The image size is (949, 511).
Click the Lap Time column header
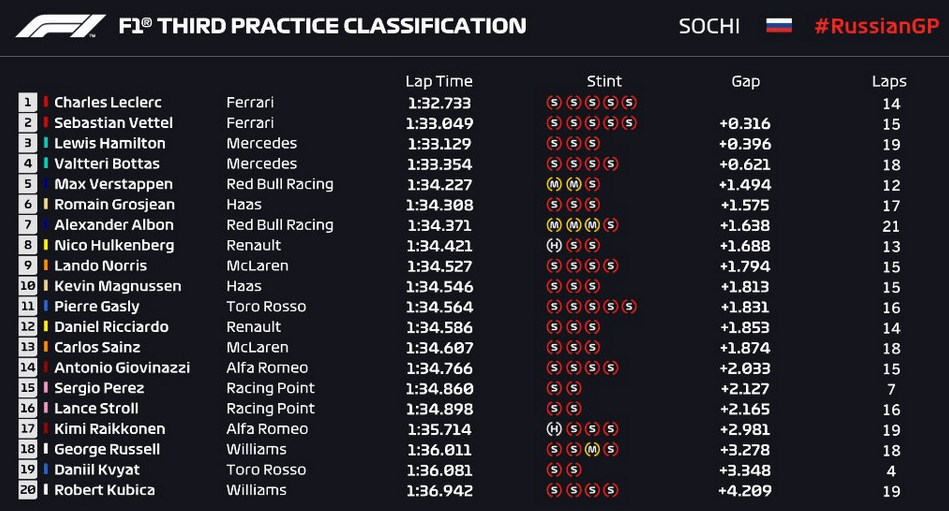(x=439, y=81)
